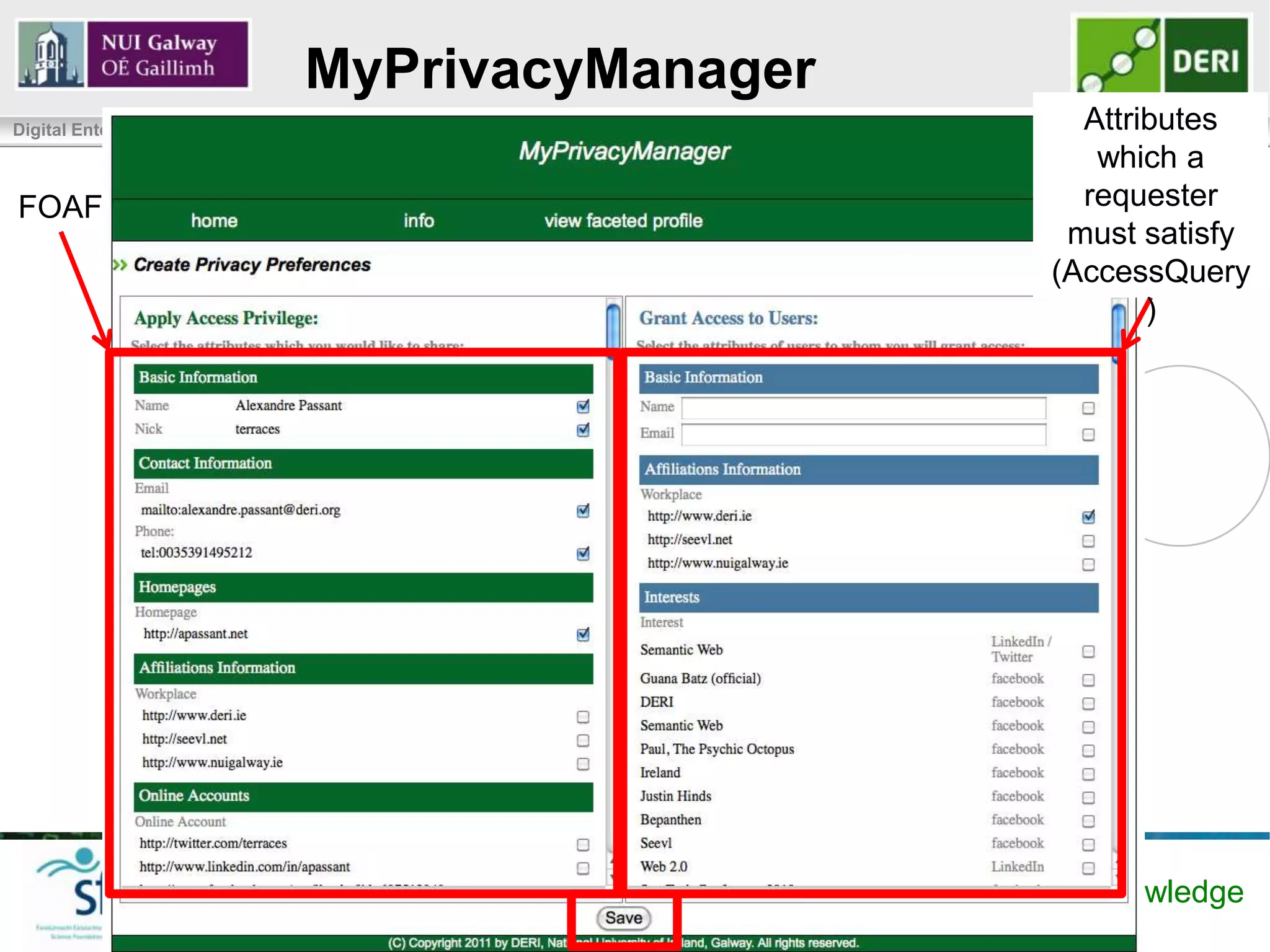The width and height of the screenshot is (1270, 952).
Task: Click the Grant Access to Users heading
Action: (729, 318)
